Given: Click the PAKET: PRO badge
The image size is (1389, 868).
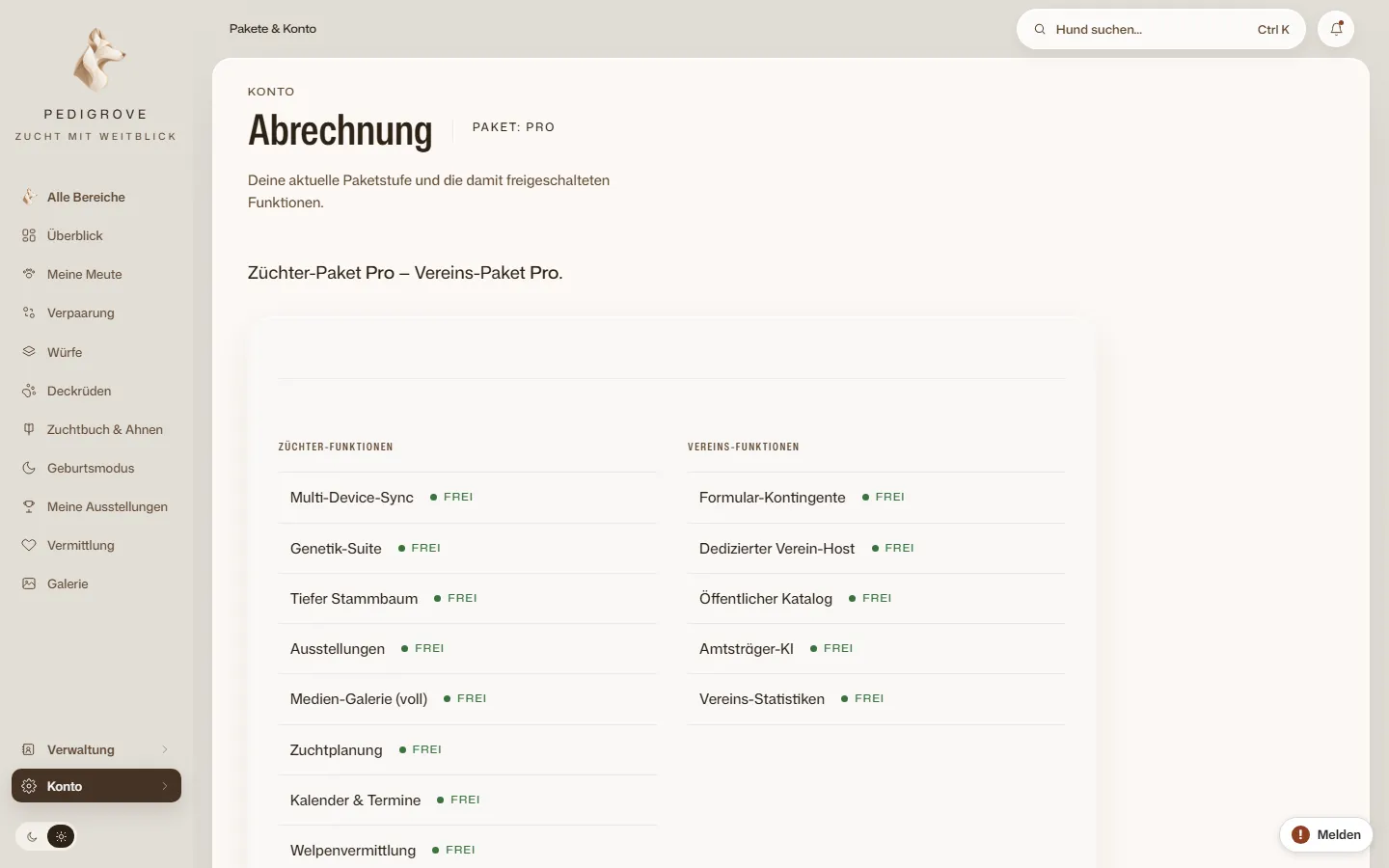Looking at the screenshot, I should click(x=513, y=127).
